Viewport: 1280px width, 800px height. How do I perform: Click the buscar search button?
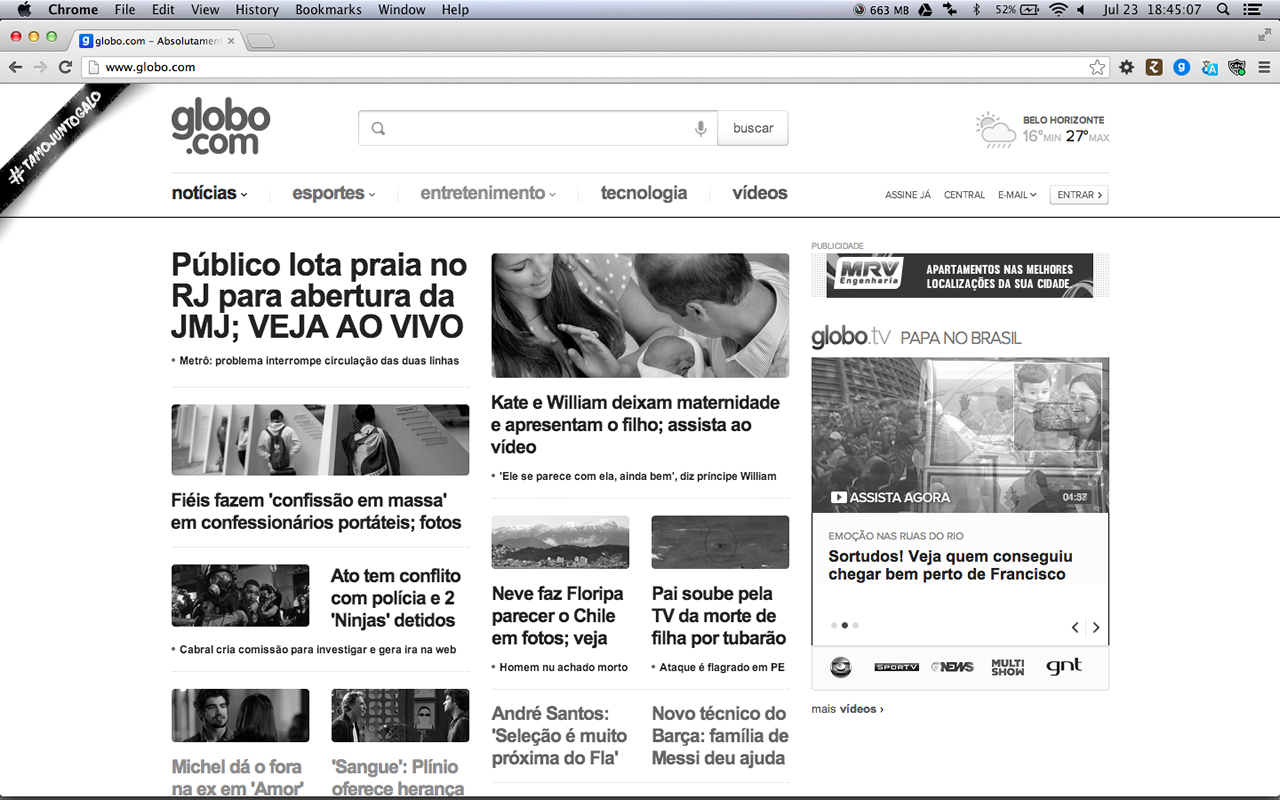pos(752,128)
